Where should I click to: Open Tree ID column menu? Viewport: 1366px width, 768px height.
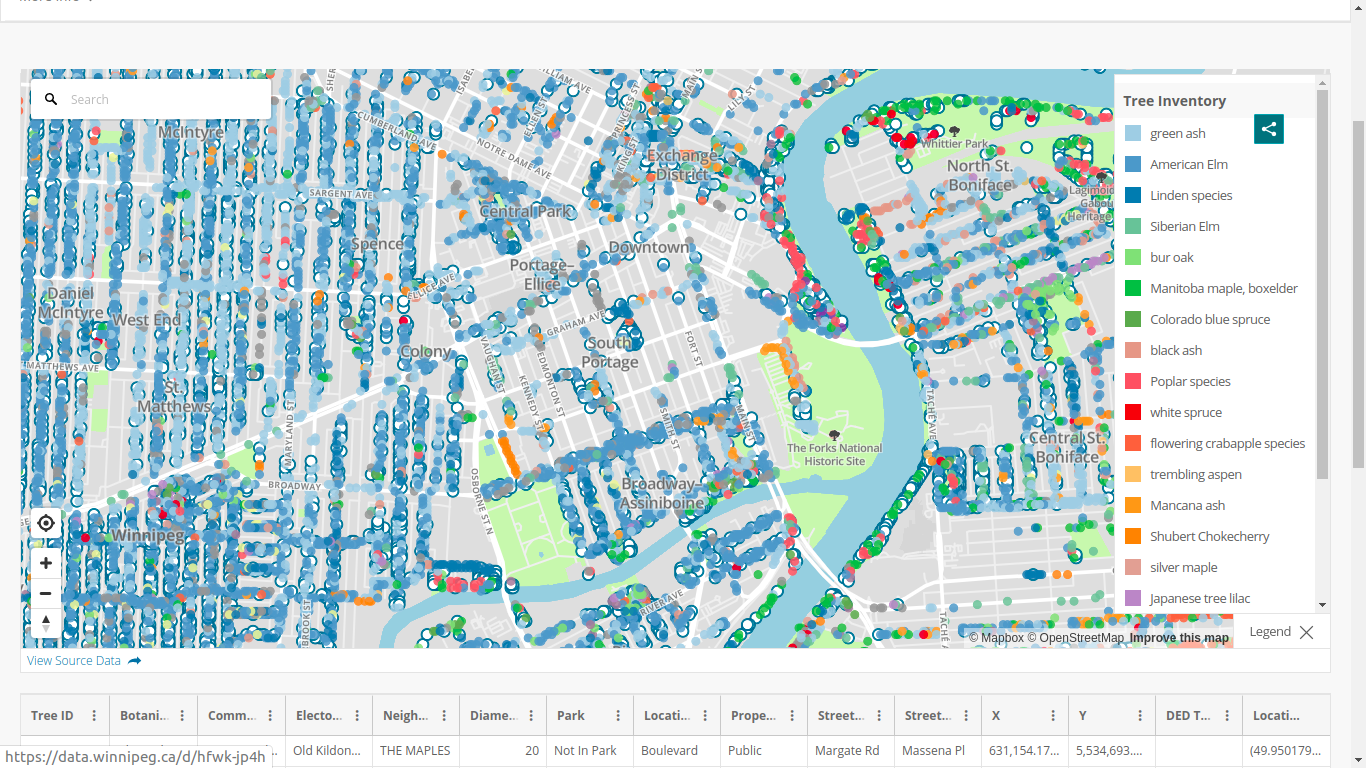click(x=94, y=716)
